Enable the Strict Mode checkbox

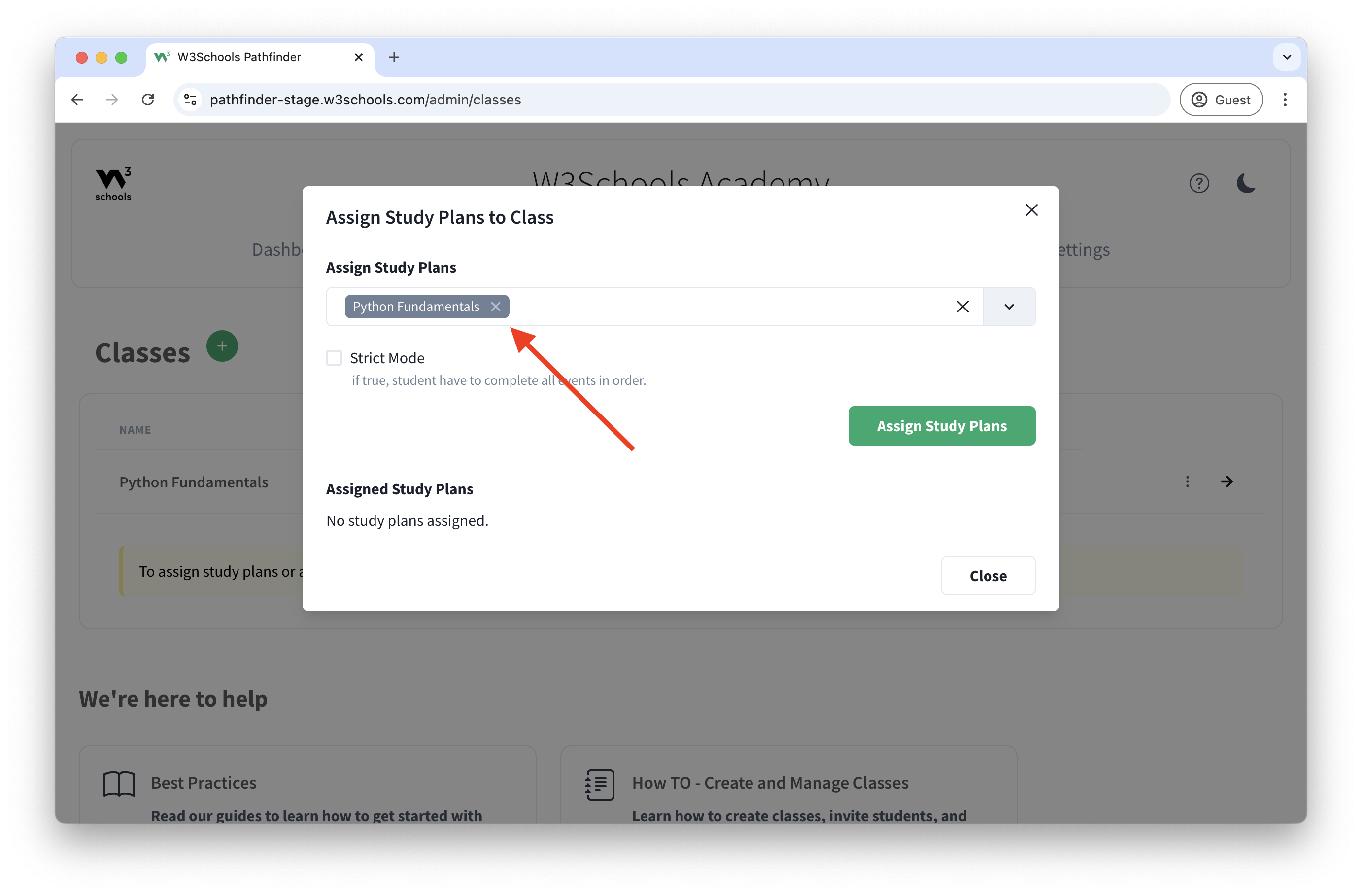tap(334, 358)
